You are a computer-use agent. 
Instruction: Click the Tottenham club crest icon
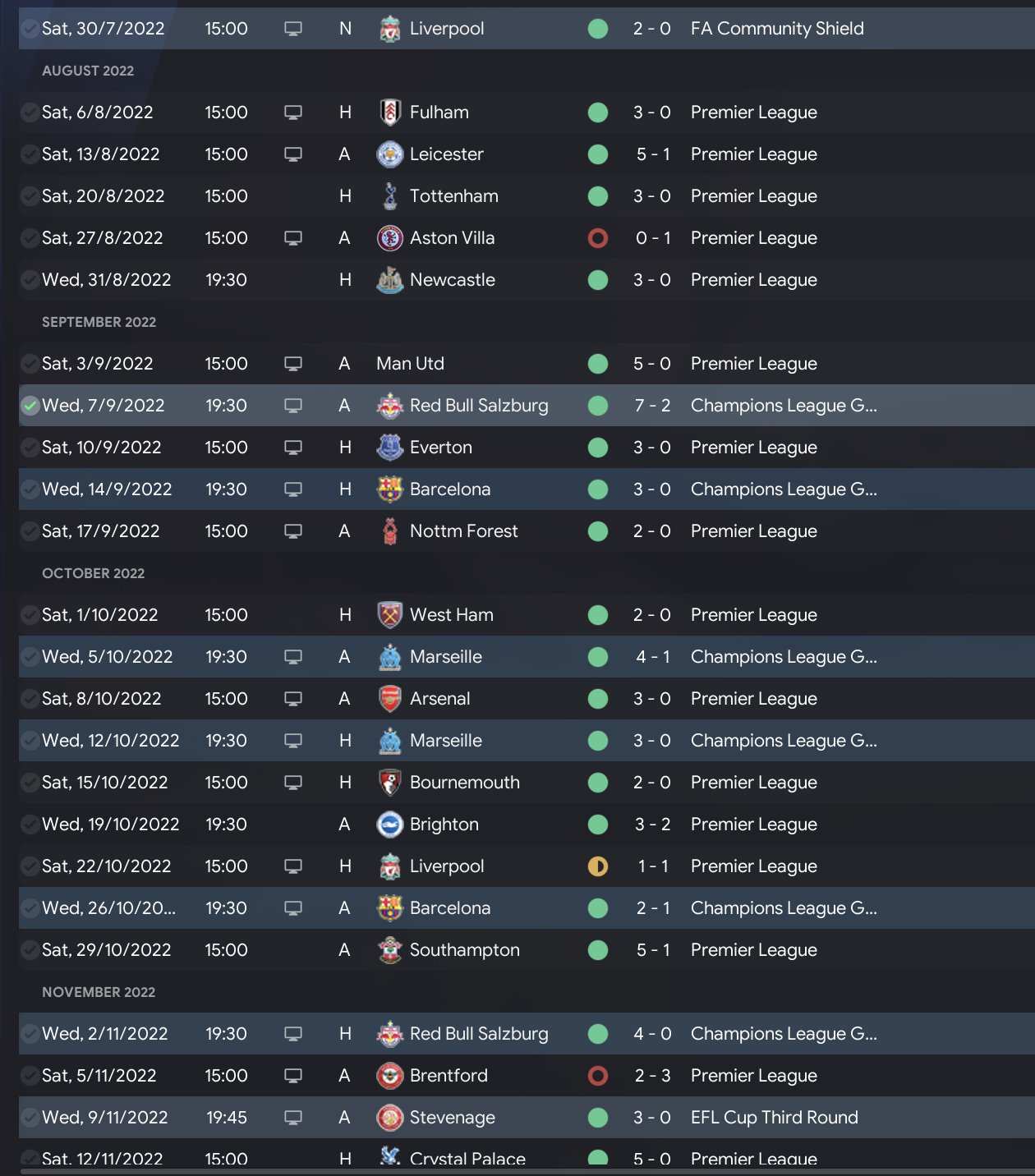(x=390, y=196)
